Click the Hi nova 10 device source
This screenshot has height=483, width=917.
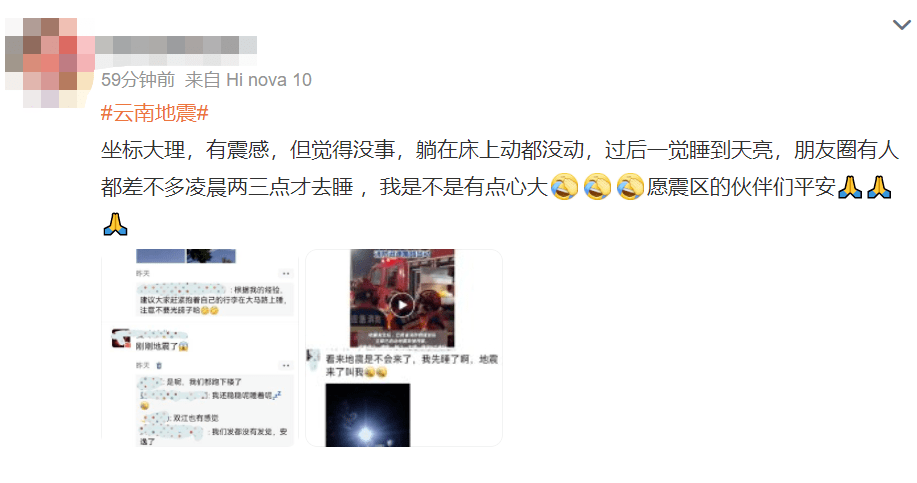269,80
